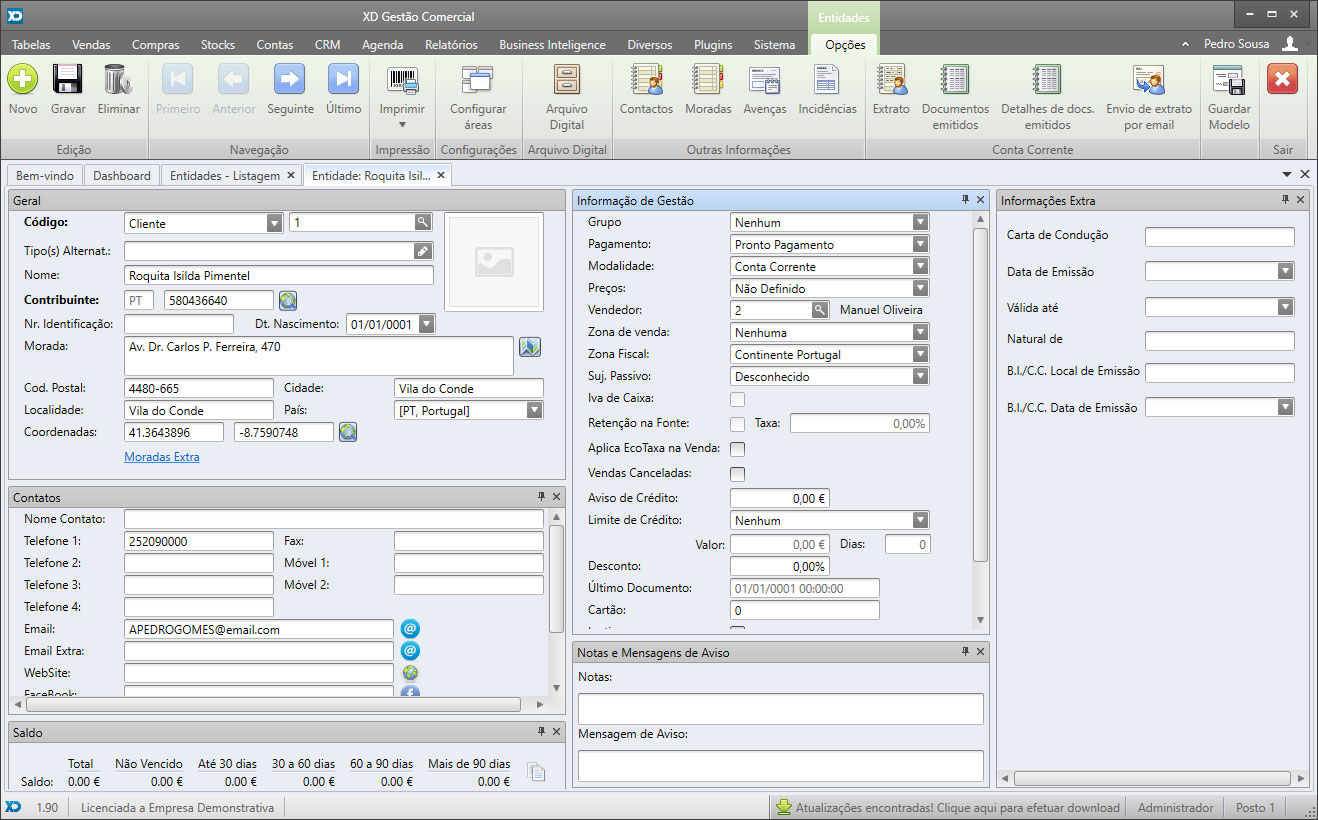Check the Vendas Canceladas checkbox

[738, 473]
